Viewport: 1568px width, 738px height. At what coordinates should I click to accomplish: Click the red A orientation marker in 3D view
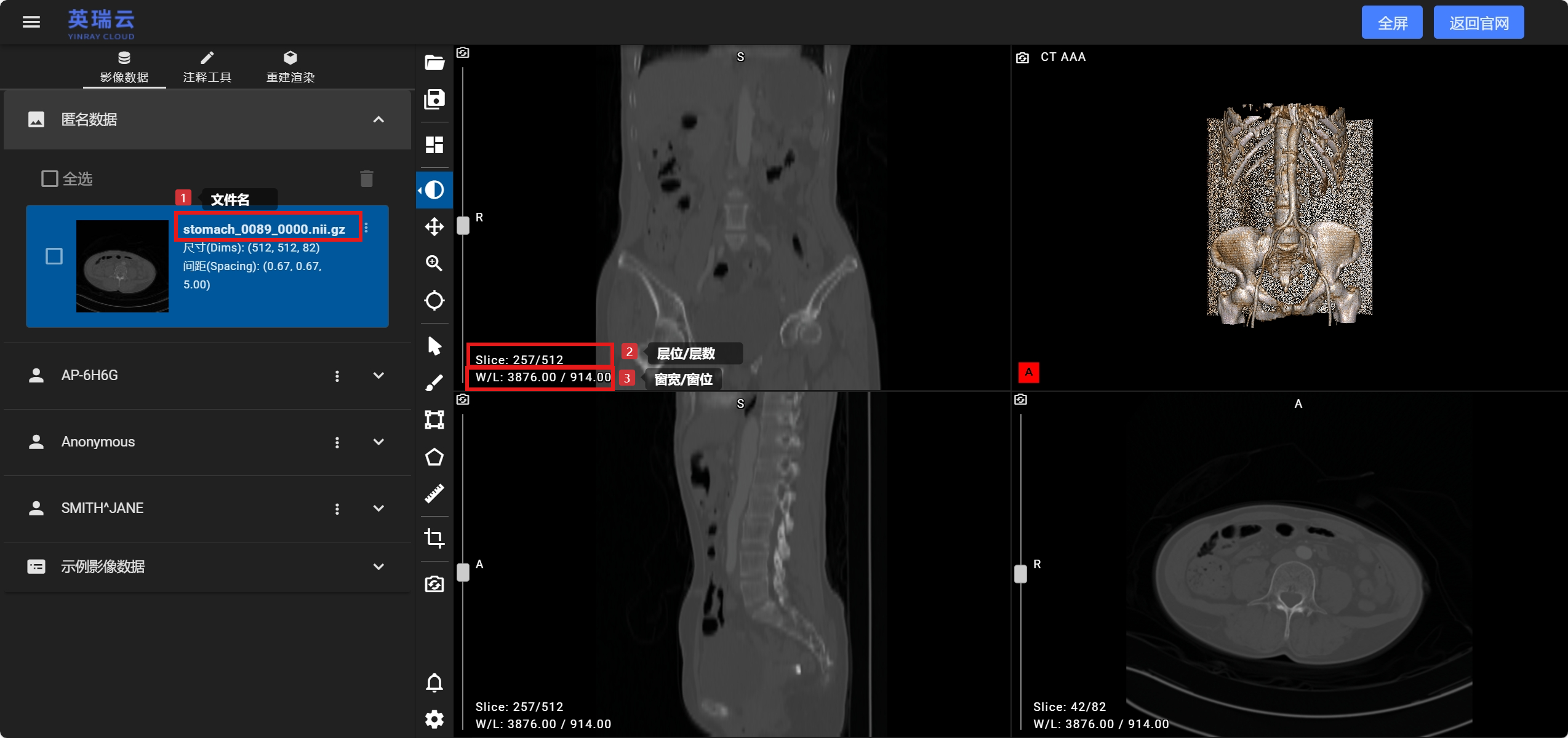[x=1029, y=372]
